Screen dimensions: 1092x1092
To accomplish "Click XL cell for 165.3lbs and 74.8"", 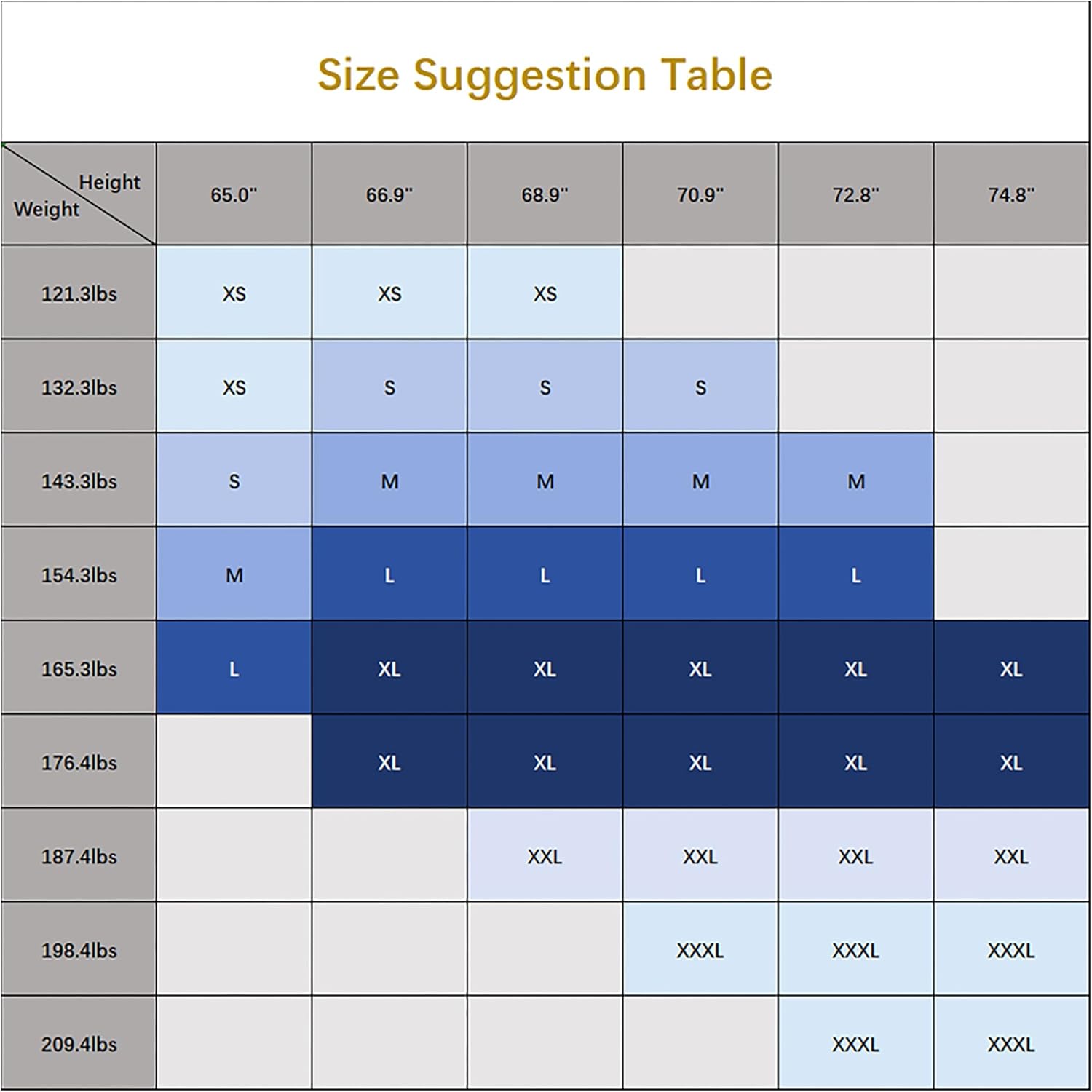I will [x=1011, y=669].
